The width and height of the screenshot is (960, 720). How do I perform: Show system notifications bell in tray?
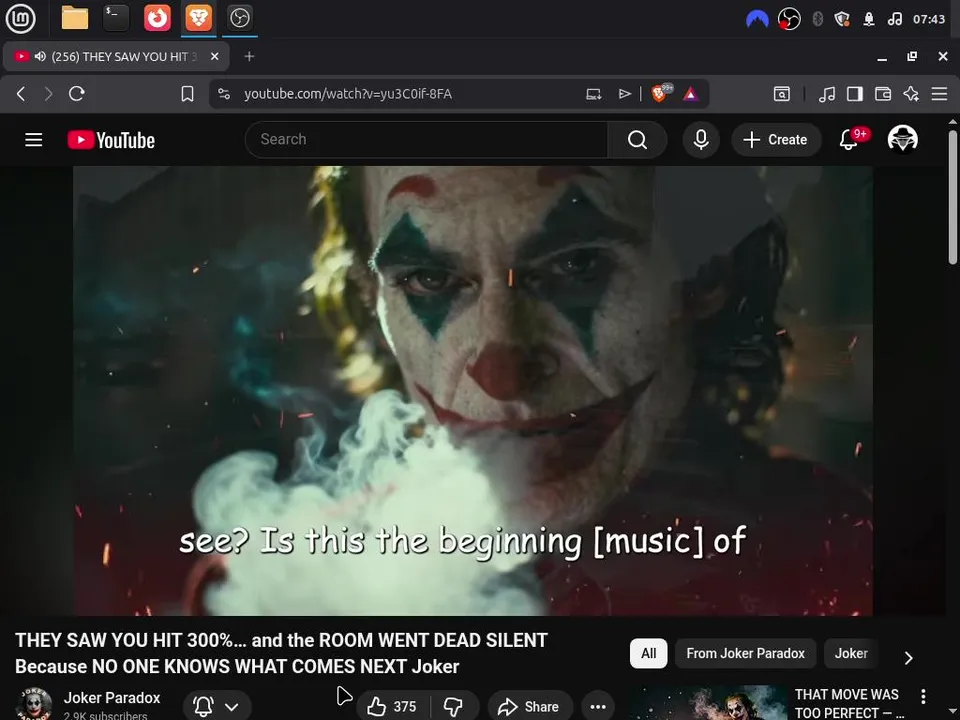click(x=869, y=19)
